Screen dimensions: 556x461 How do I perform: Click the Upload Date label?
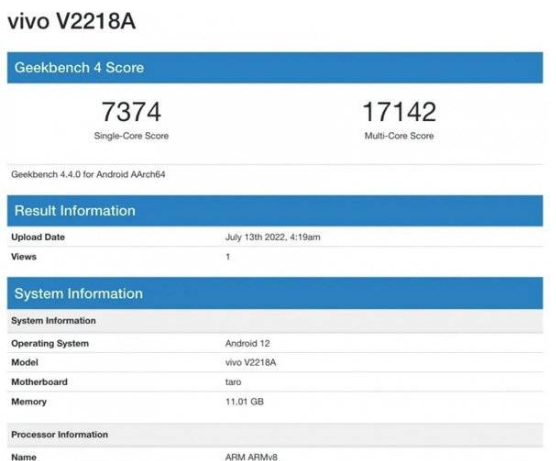[38, 237]
